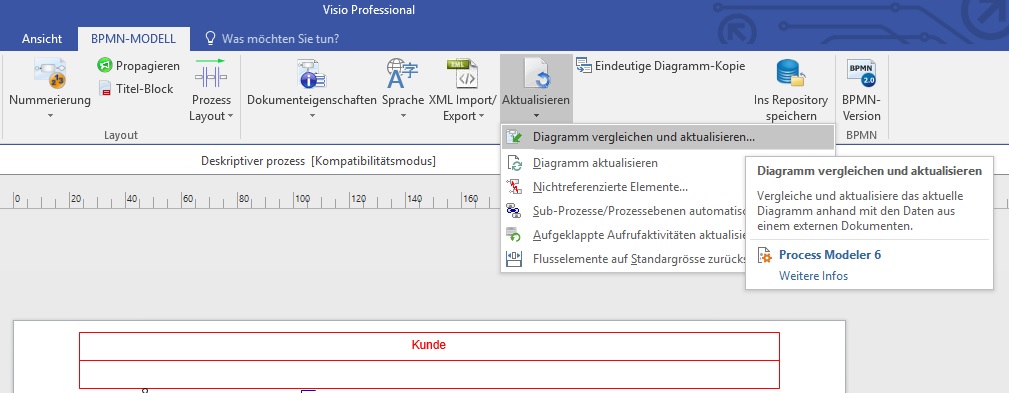Insert a Titel-Block
This screenshot has width=1009, height=393.
(x=136, y=89)
